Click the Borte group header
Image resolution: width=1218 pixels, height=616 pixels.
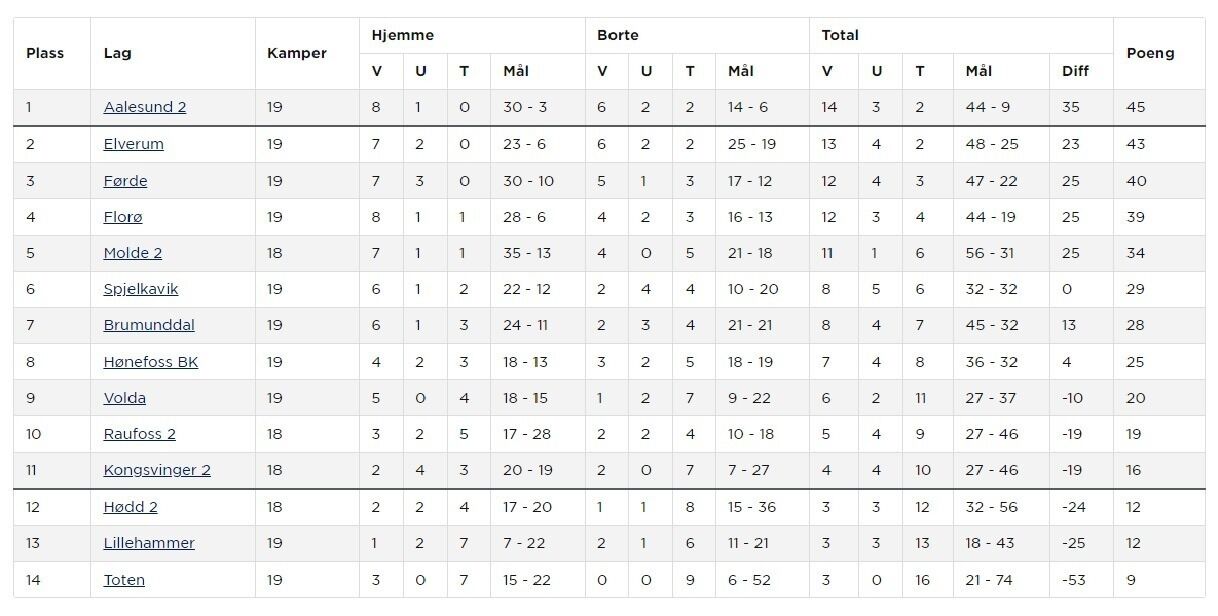[618, 35]
